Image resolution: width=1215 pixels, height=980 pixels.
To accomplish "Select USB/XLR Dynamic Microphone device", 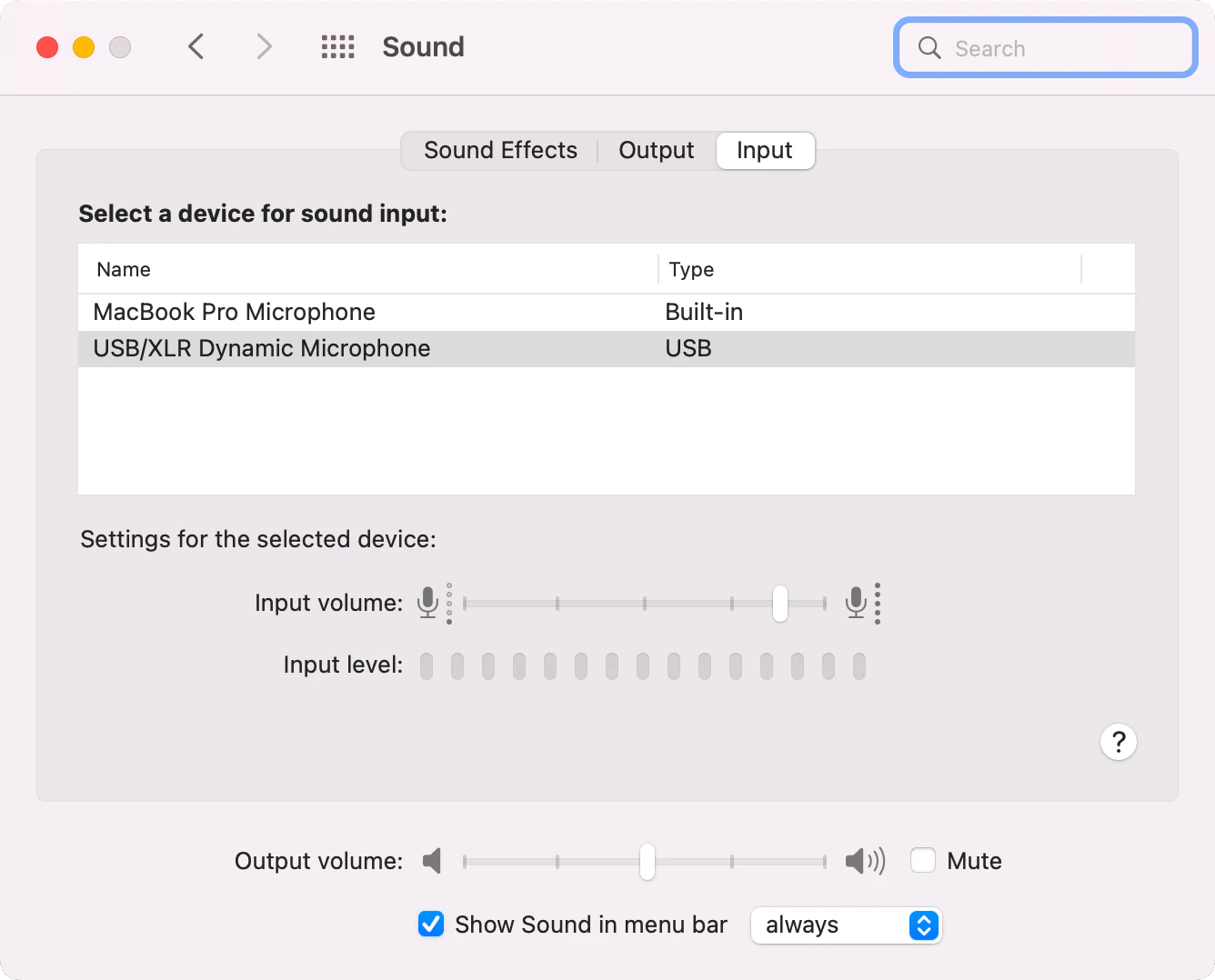I will coord(262,348).
